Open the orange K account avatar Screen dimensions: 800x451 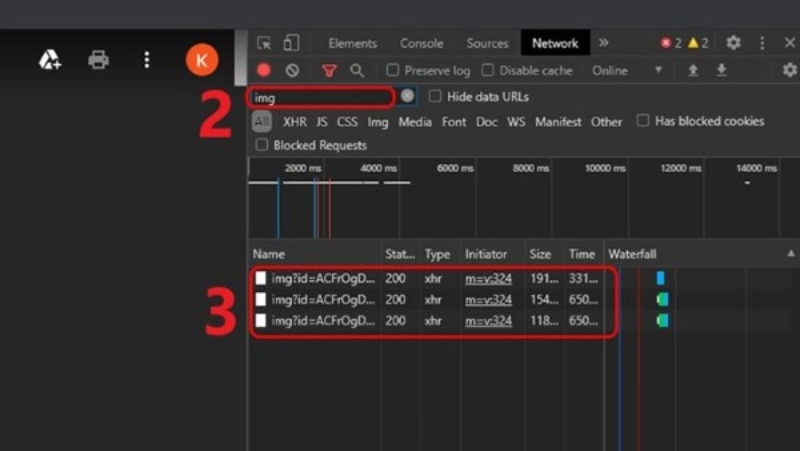point(202,60)
